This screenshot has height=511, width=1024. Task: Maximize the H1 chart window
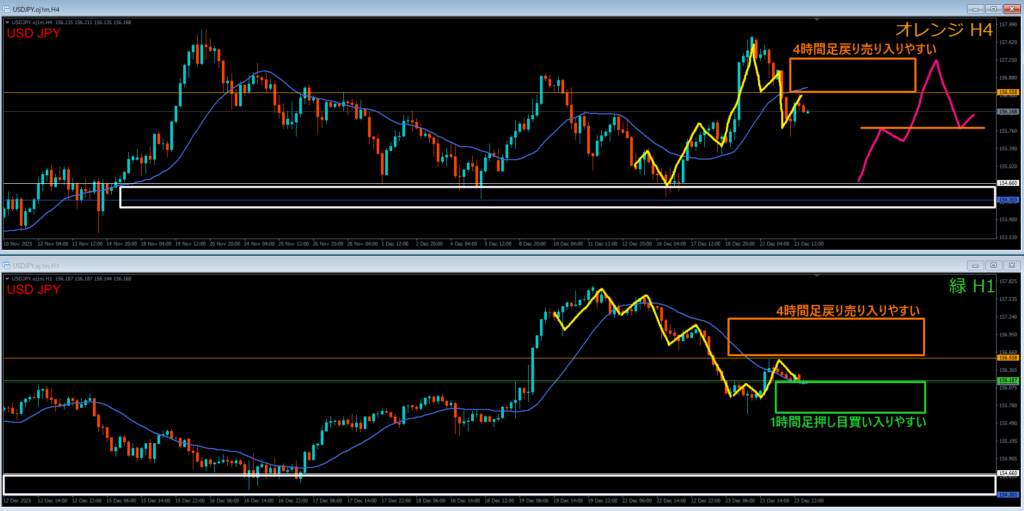pyautogui.click(x=993, y=267)
